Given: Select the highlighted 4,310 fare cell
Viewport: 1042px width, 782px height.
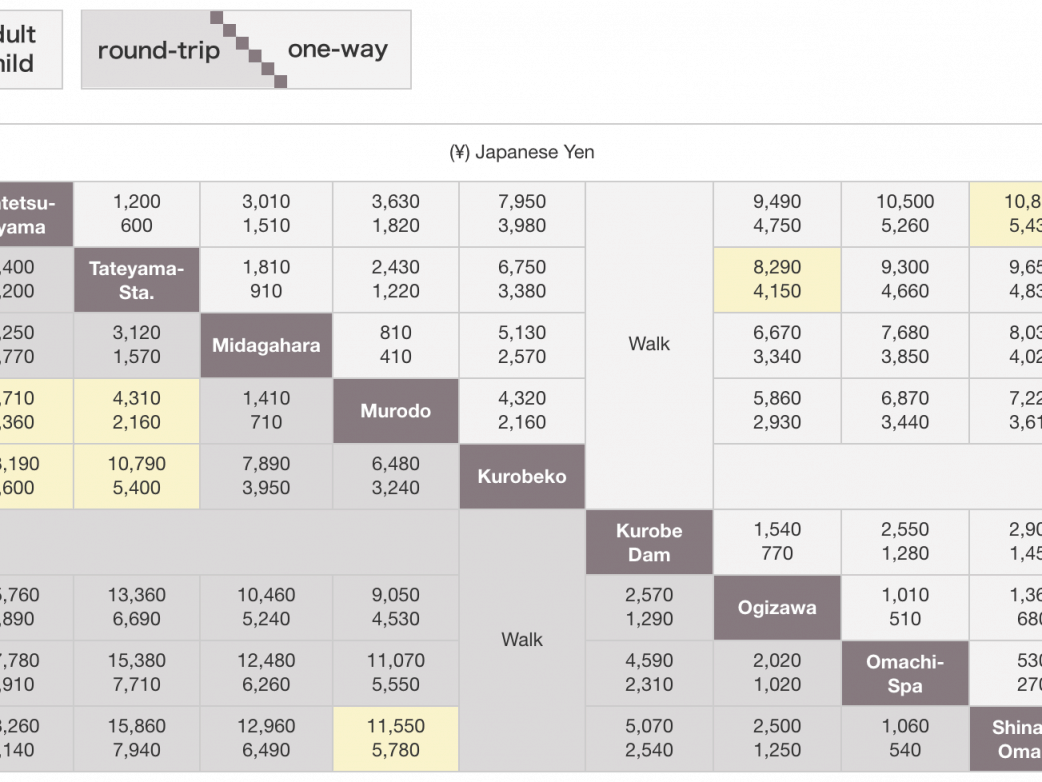Looking at the screenshot, I should (137, 410).
